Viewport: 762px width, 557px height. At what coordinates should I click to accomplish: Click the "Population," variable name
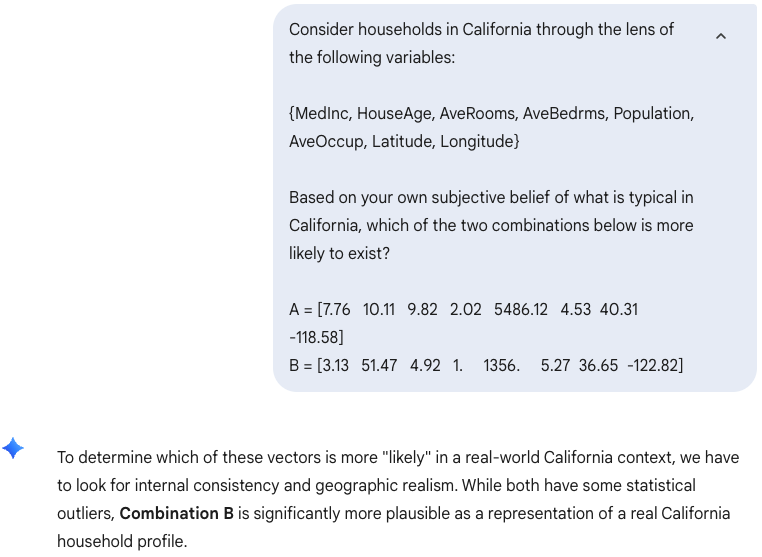pos(653,113)
